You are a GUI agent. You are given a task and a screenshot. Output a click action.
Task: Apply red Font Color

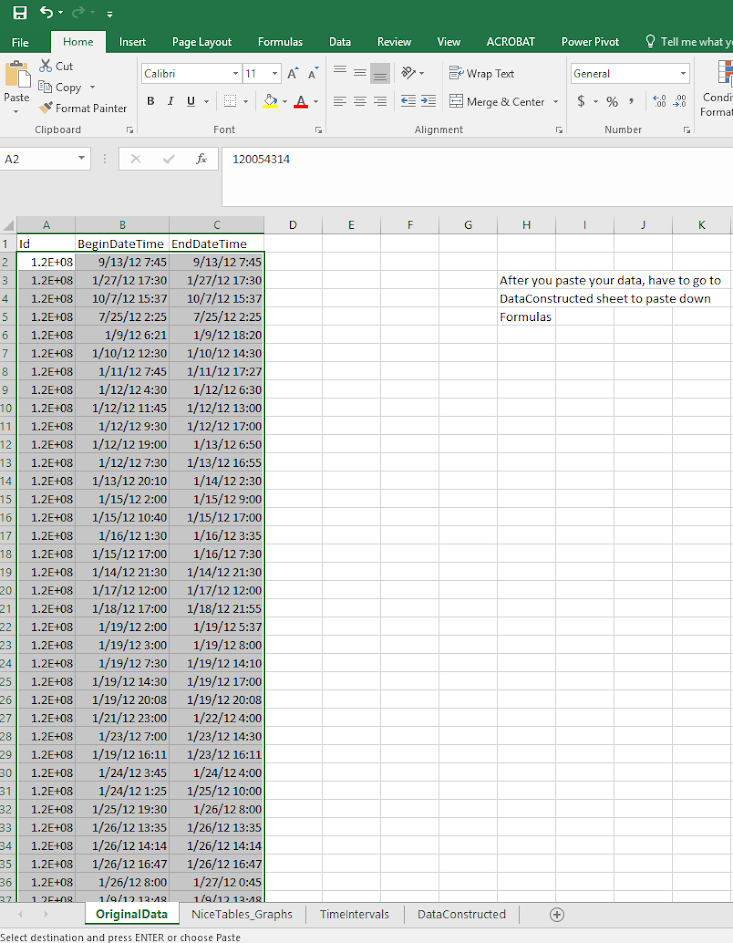tap(301, 102)
